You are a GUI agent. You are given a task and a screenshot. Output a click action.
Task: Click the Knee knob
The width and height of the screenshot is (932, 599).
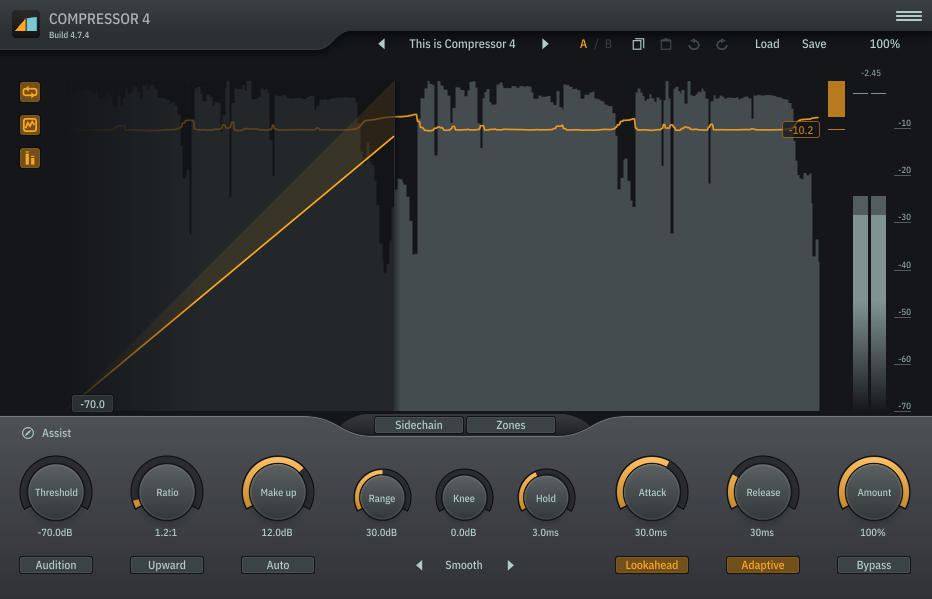click(464, 498)
